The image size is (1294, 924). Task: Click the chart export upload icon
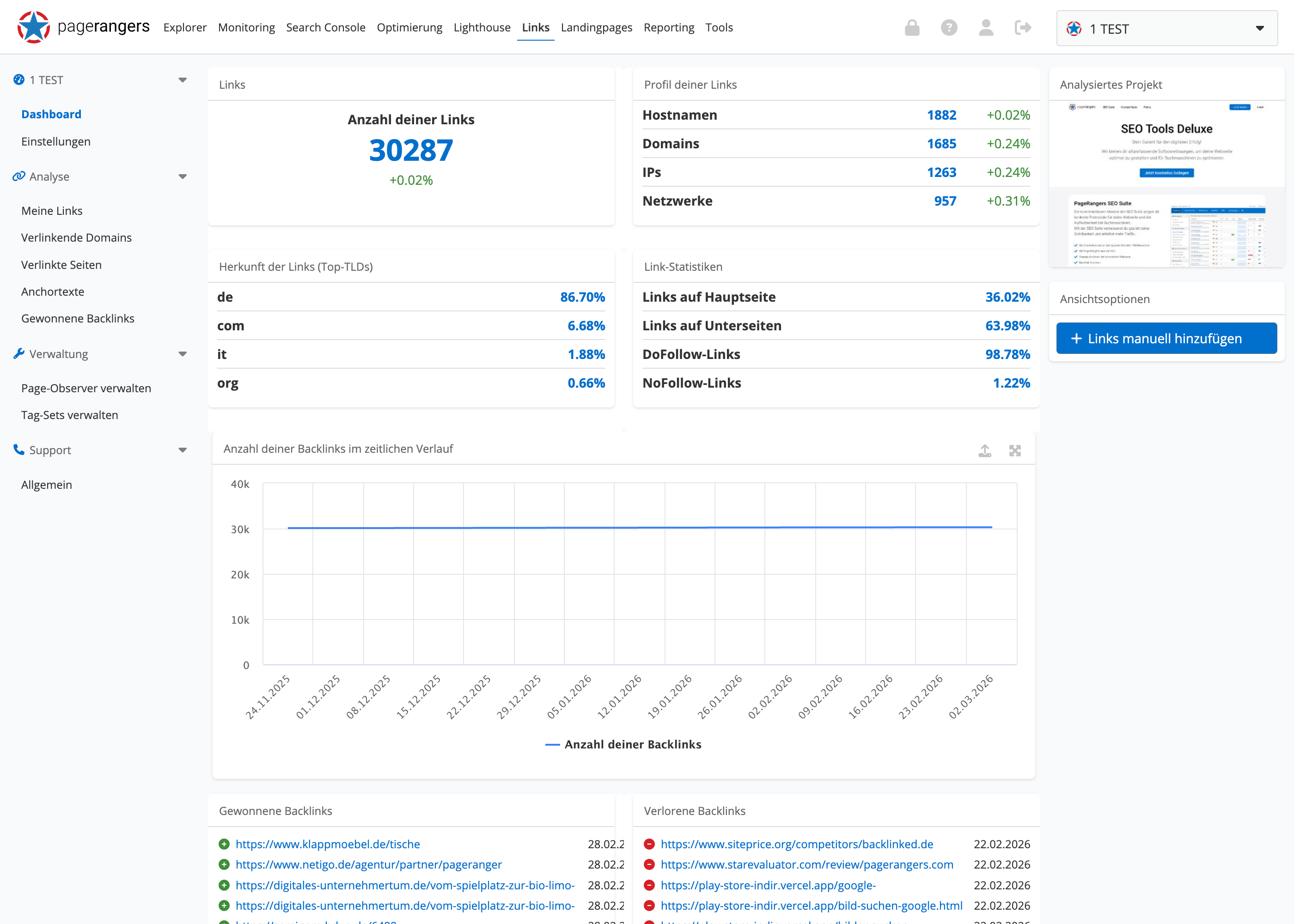[984, 450]
